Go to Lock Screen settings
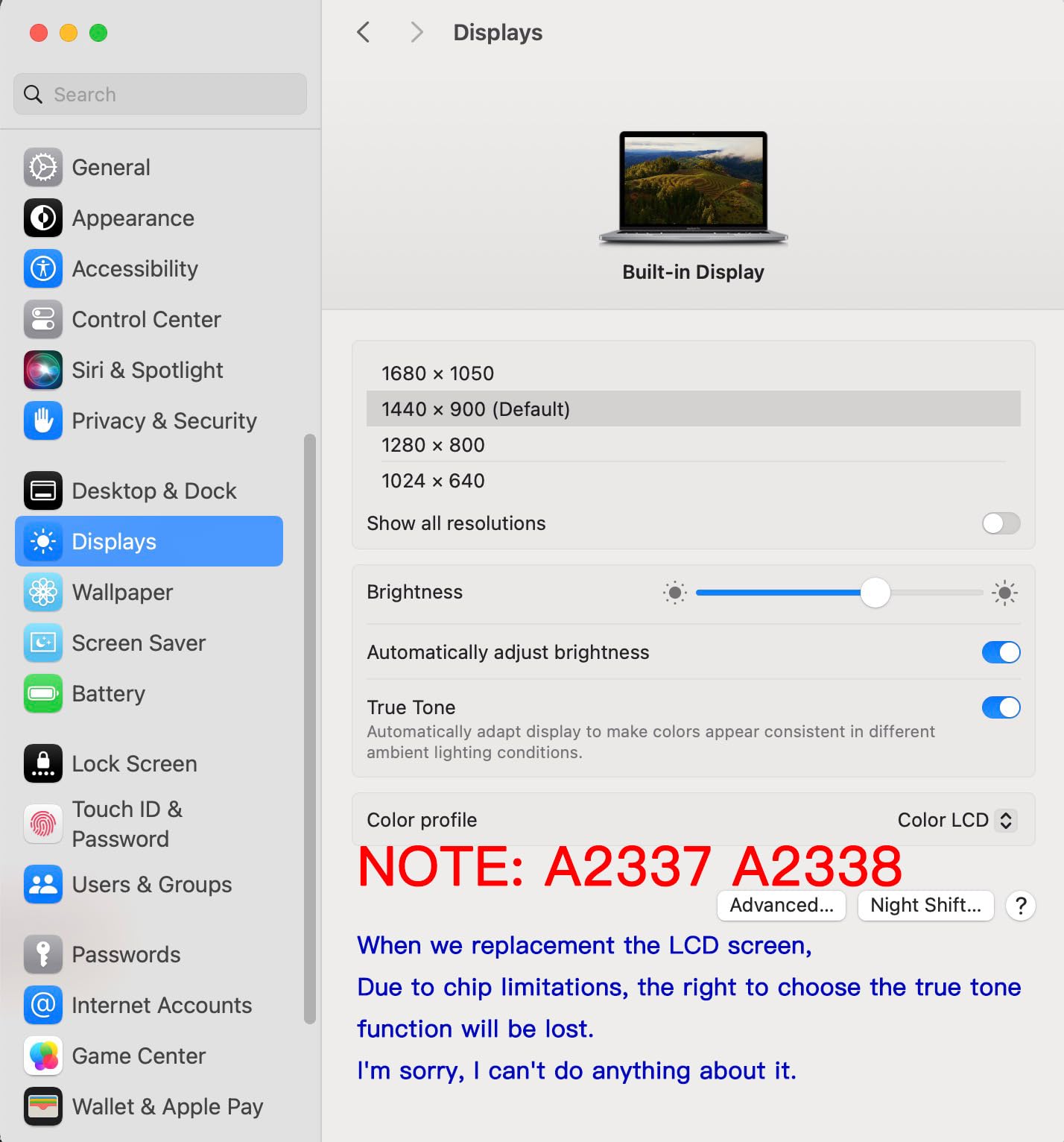The image size is (1064, 1142). point(135,763)
